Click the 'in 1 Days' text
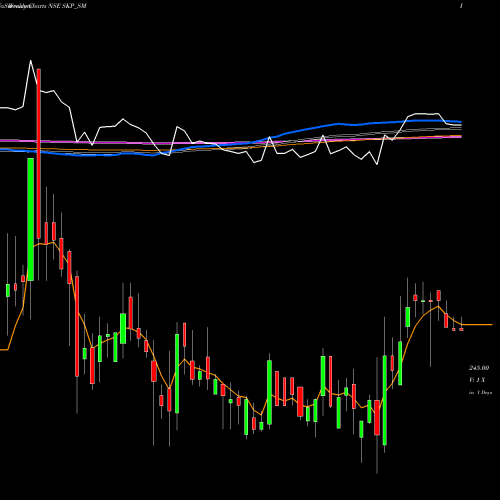This screenshot has width=500, height=500. click(x=480, y=392)
